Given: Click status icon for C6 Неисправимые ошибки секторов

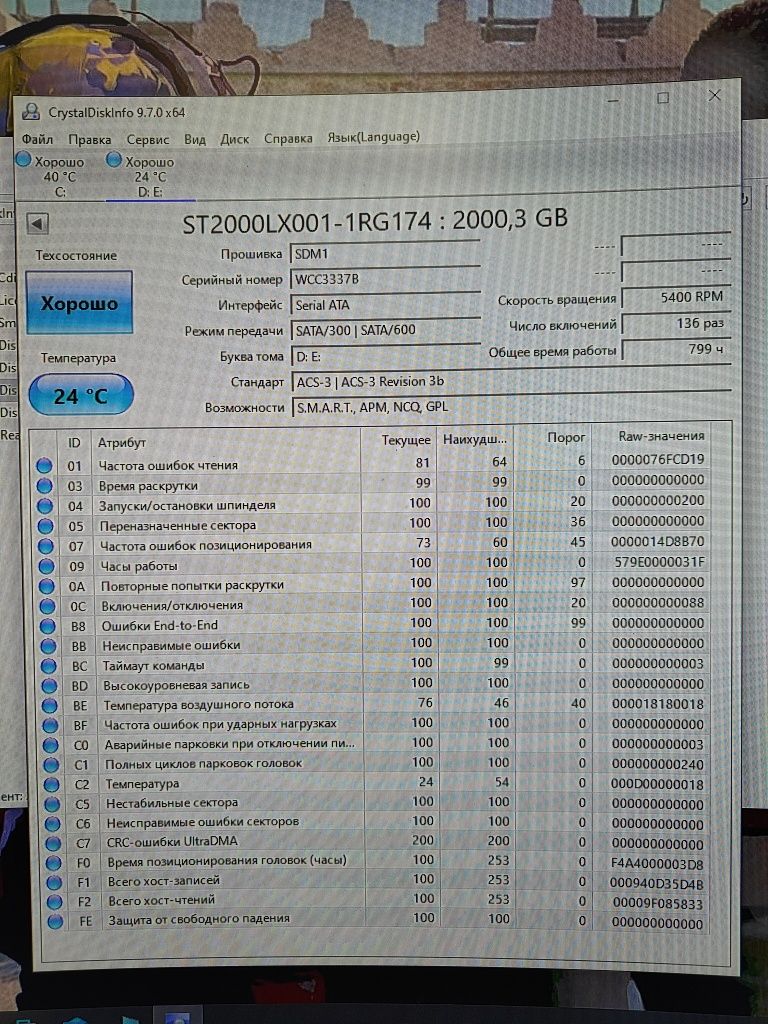Looking at the screenshot, I should 53,824.
